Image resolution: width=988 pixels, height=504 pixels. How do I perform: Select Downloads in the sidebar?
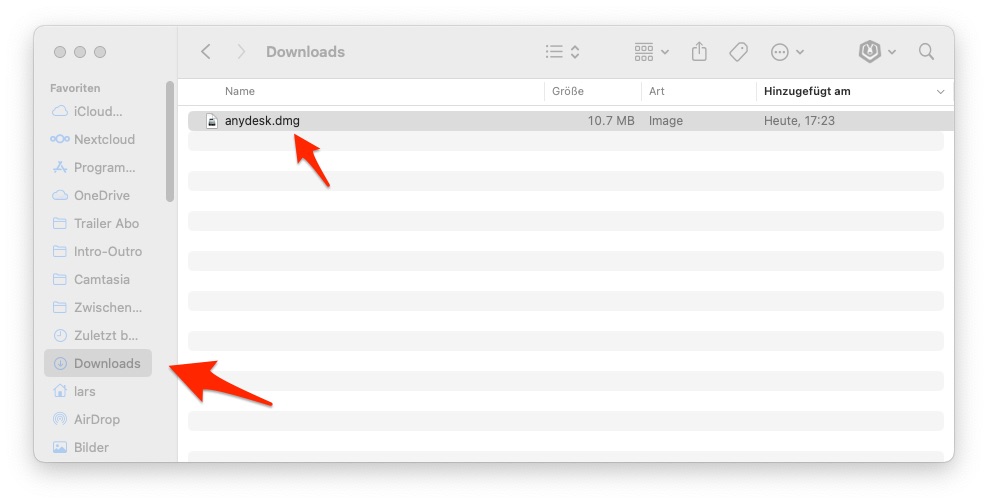[x=98, y=364]
